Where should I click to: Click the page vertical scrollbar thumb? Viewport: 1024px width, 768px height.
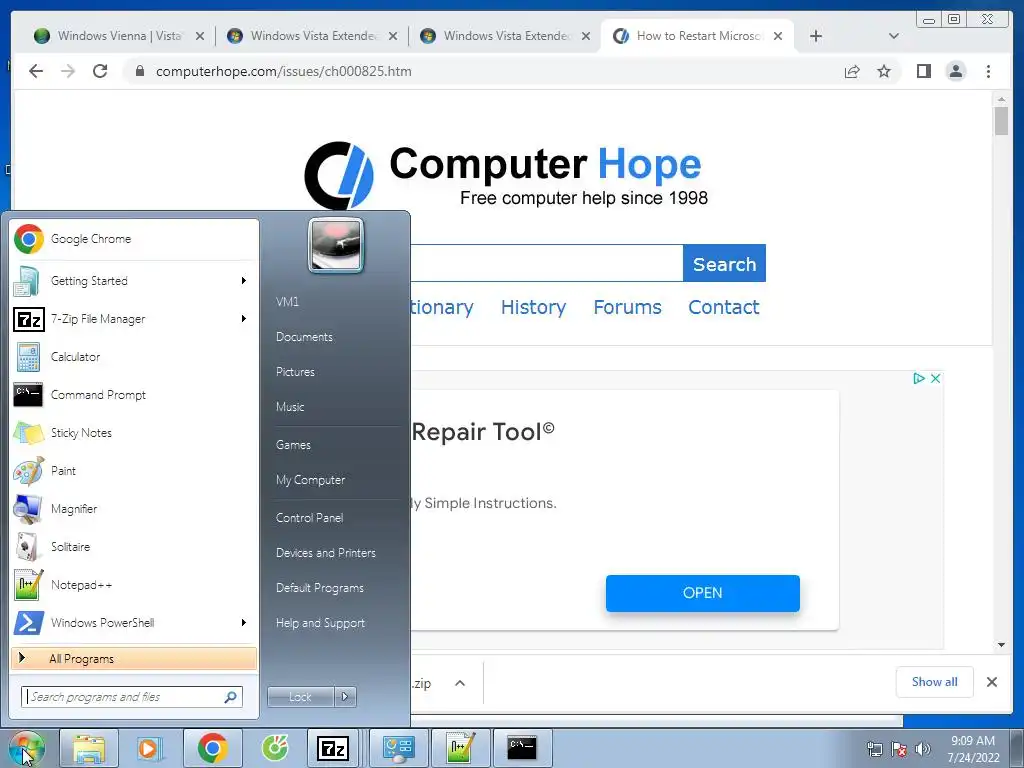click(1001, 121)
